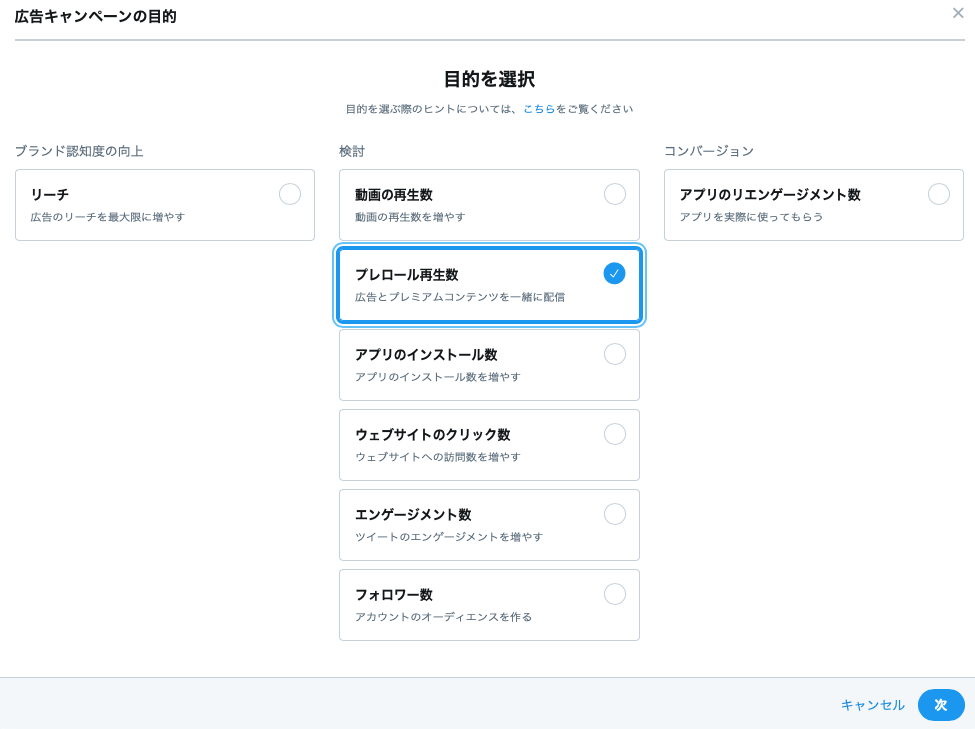The image size is (975, 729).
Task: Click the 広告のリーチを最大限に増やす description text
Action: (108, 217)
